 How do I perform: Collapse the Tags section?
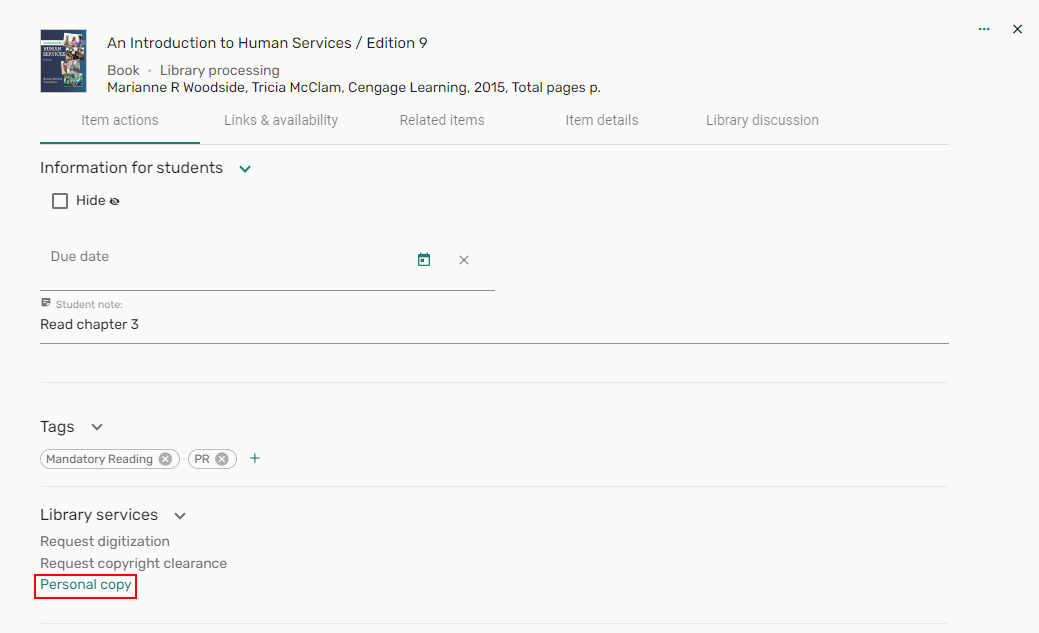coord(97,427)
